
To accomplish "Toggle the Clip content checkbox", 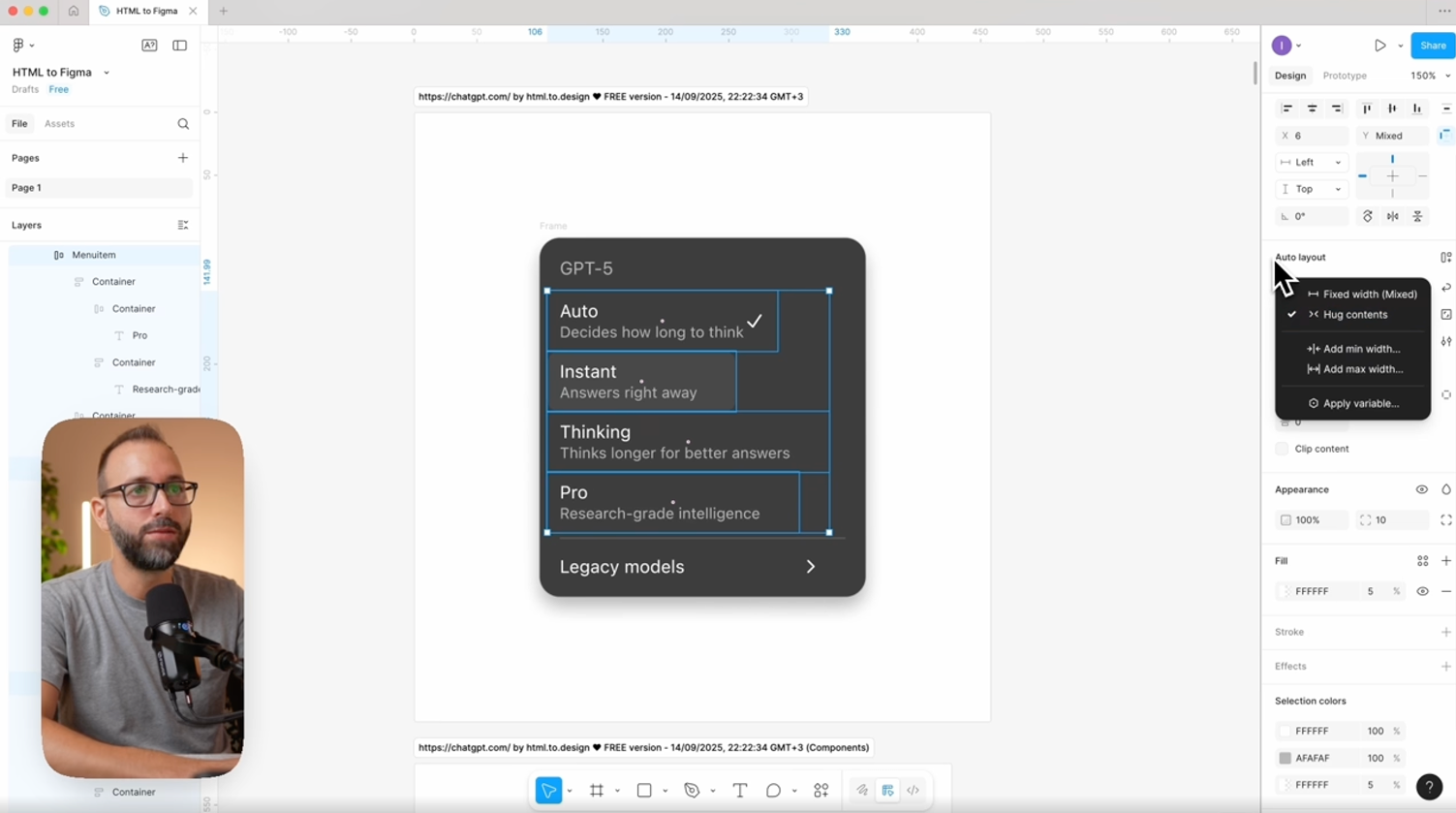I will click(1283, 449).
